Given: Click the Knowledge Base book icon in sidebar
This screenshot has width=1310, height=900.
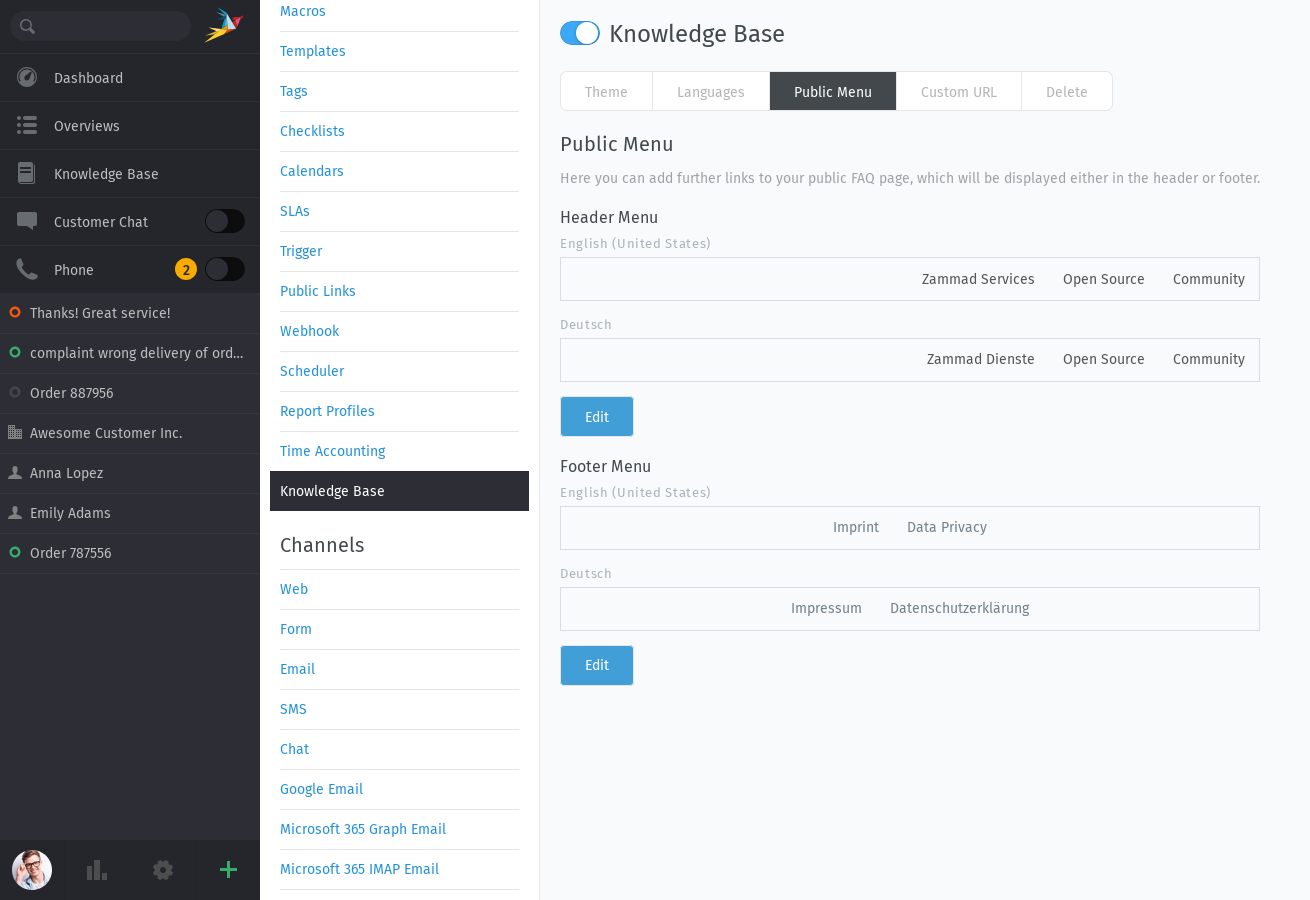Looking at the screenshot, I should pos(27,174).
